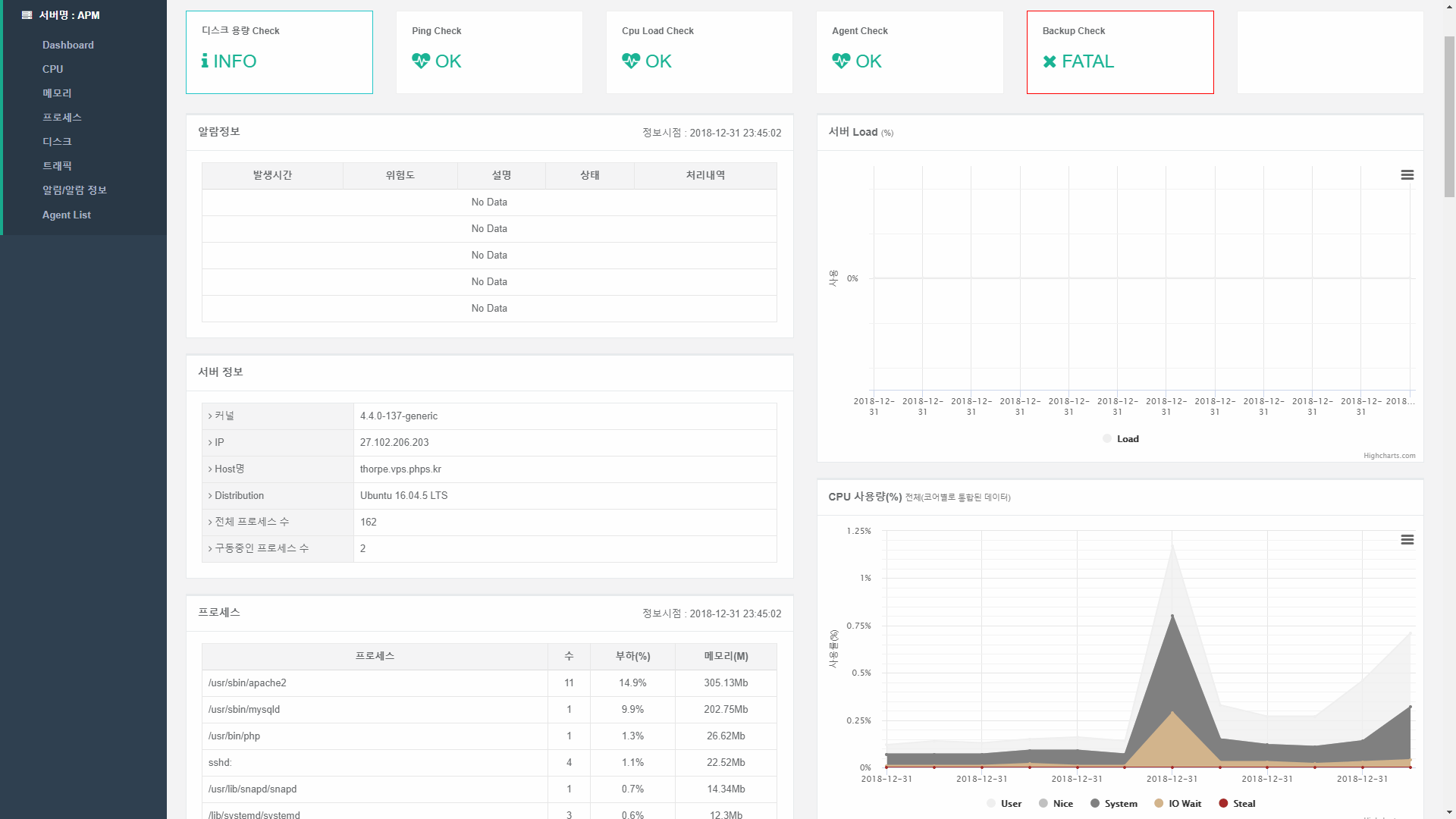Click the X icon in Backup Check card

tap(1050, 61)
